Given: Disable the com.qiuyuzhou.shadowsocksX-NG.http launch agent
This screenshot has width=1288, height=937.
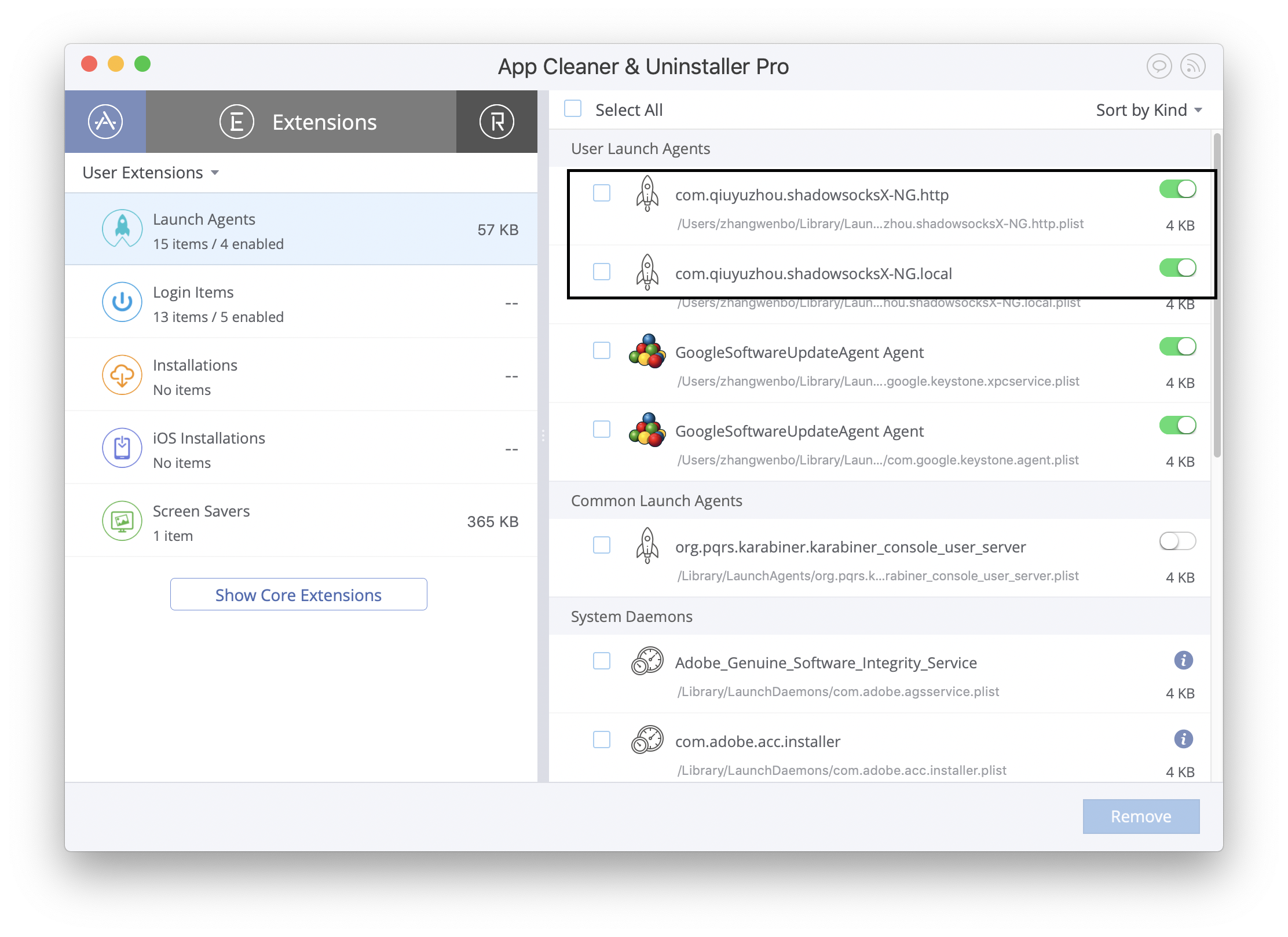Looking at the screenshot, I should pyautogui.click(x=1178, y=189).
